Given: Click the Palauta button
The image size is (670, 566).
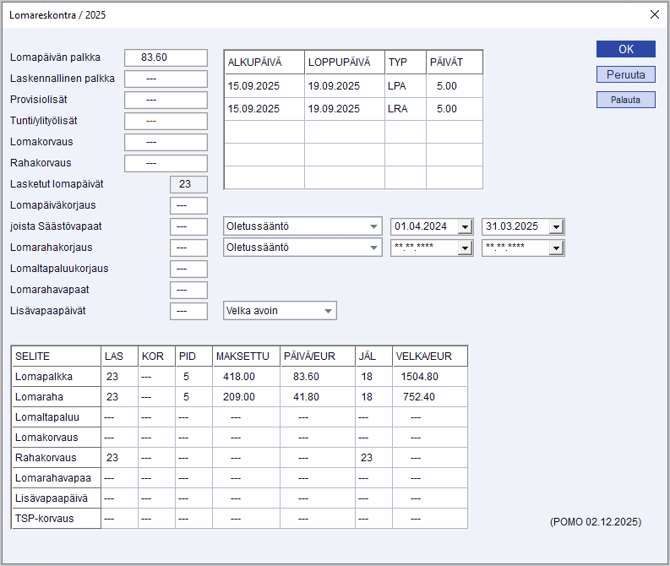Looking at the screenshot, I should tap(626, 100).
